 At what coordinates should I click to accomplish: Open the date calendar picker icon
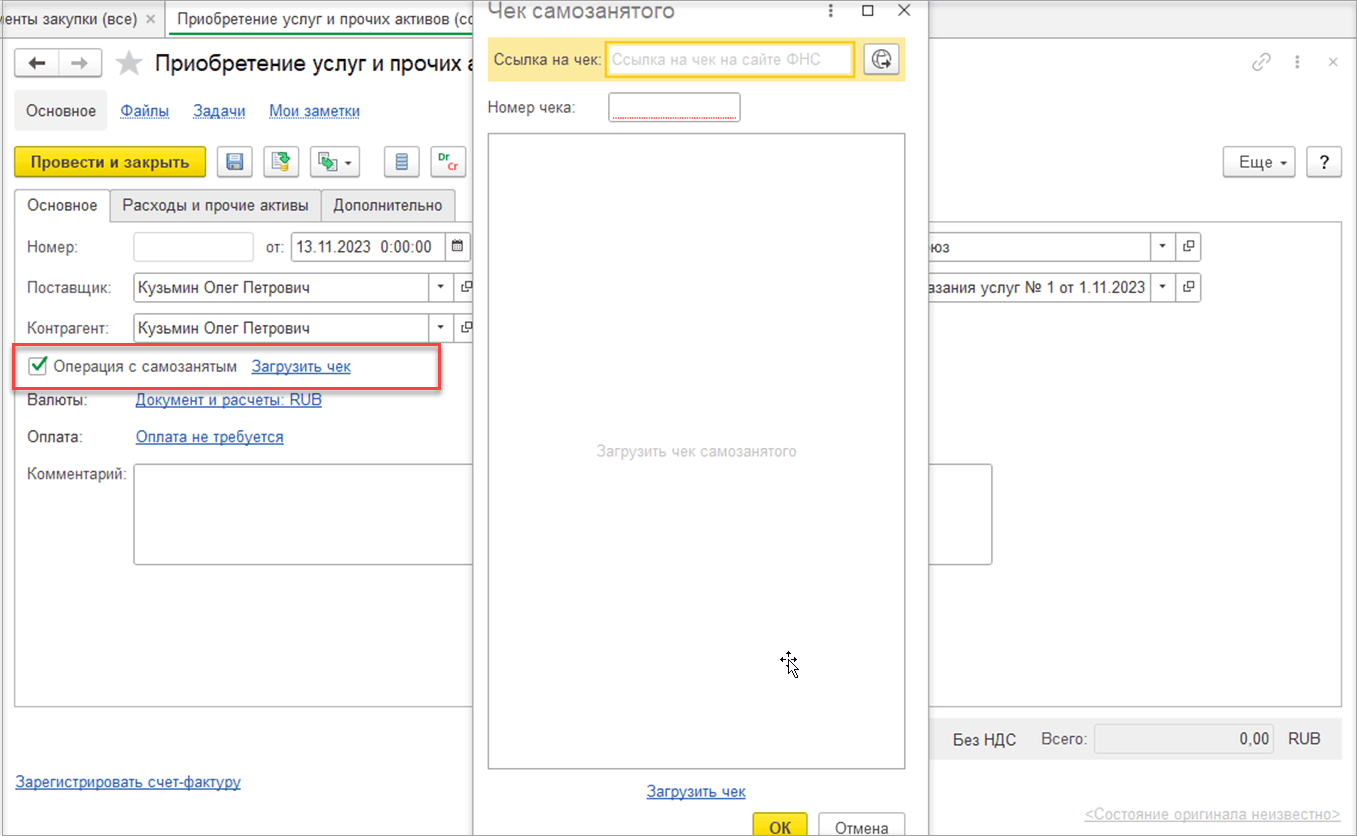pos(457,246)
